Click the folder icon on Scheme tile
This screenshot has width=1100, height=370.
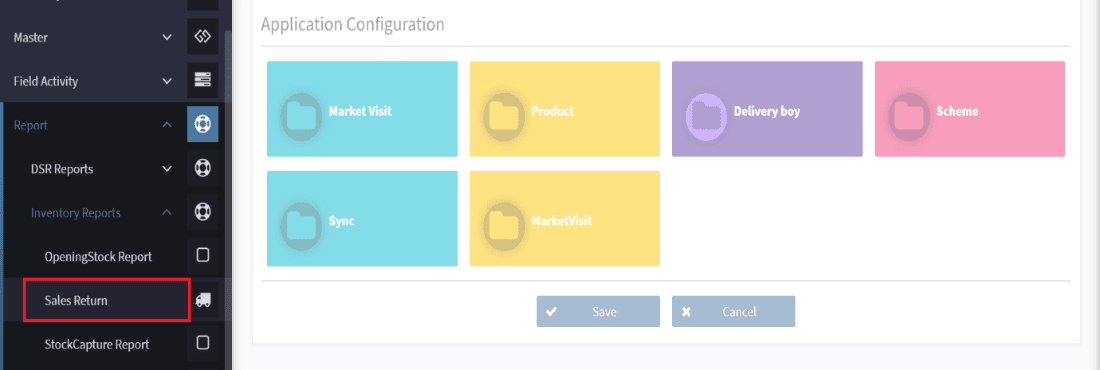[x=909, y=113]
